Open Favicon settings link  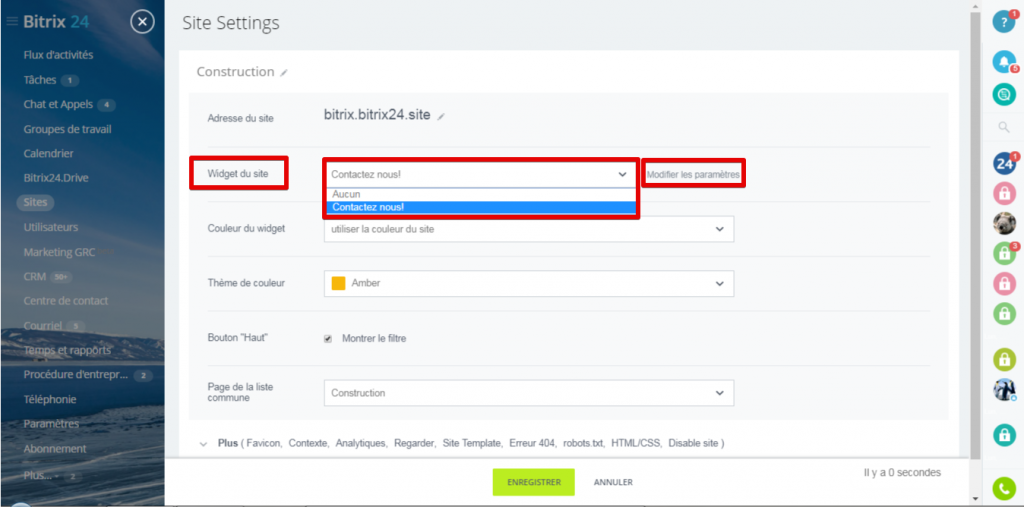point(264,443)
